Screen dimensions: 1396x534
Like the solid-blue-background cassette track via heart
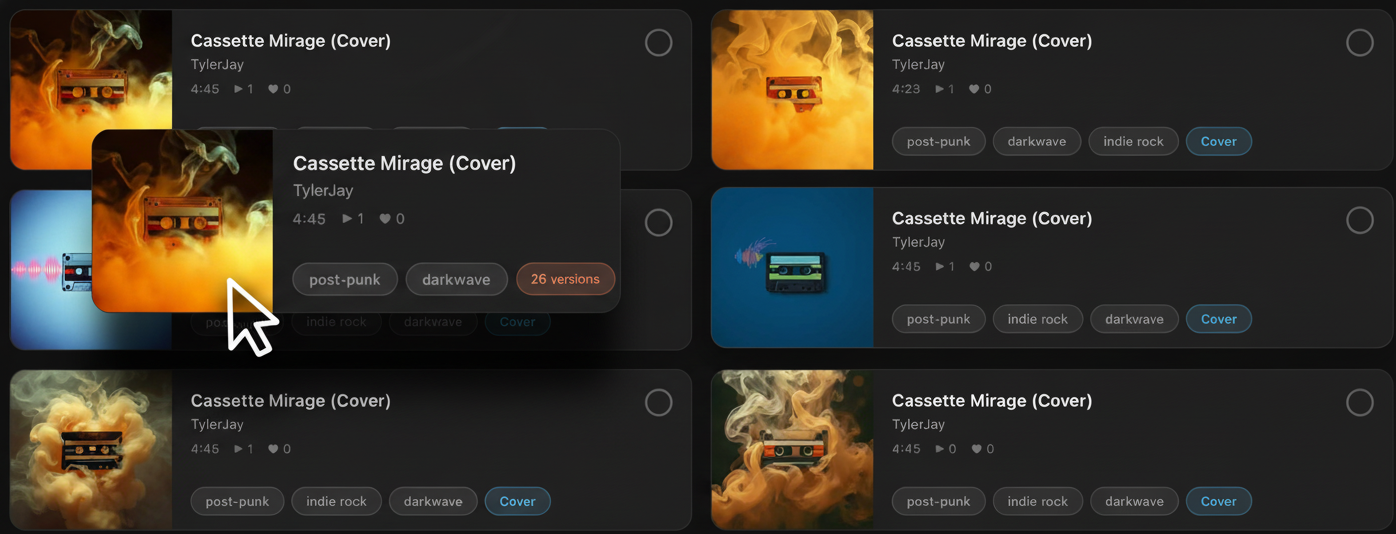coord(974,267)
